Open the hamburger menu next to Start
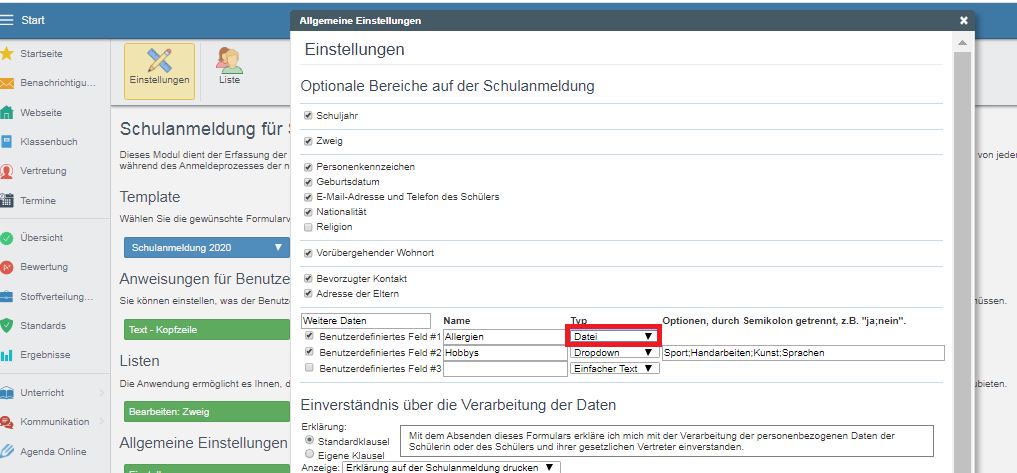 (x=6, y=20)
